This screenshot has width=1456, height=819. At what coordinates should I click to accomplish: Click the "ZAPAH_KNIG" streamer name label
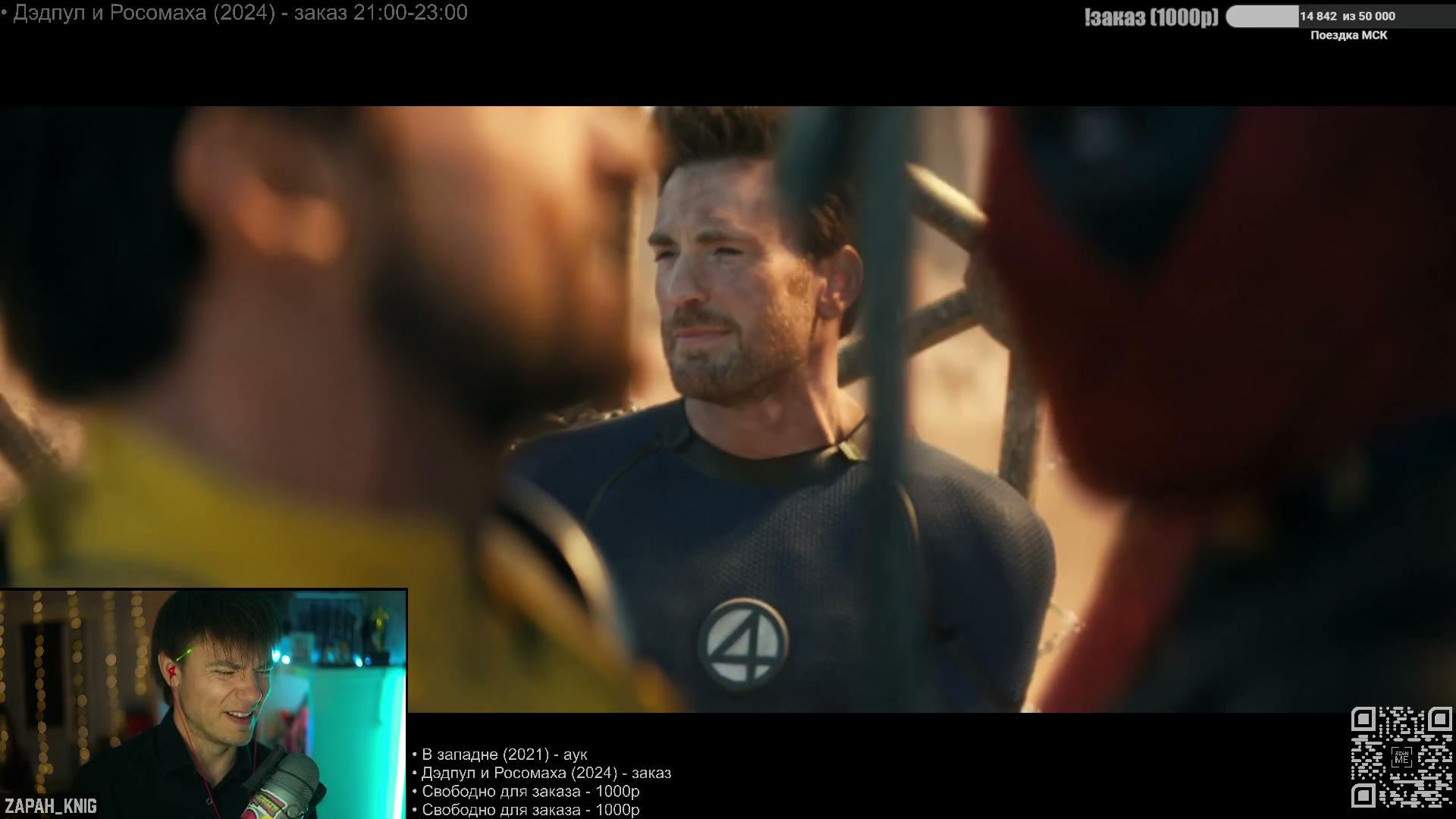51,806
